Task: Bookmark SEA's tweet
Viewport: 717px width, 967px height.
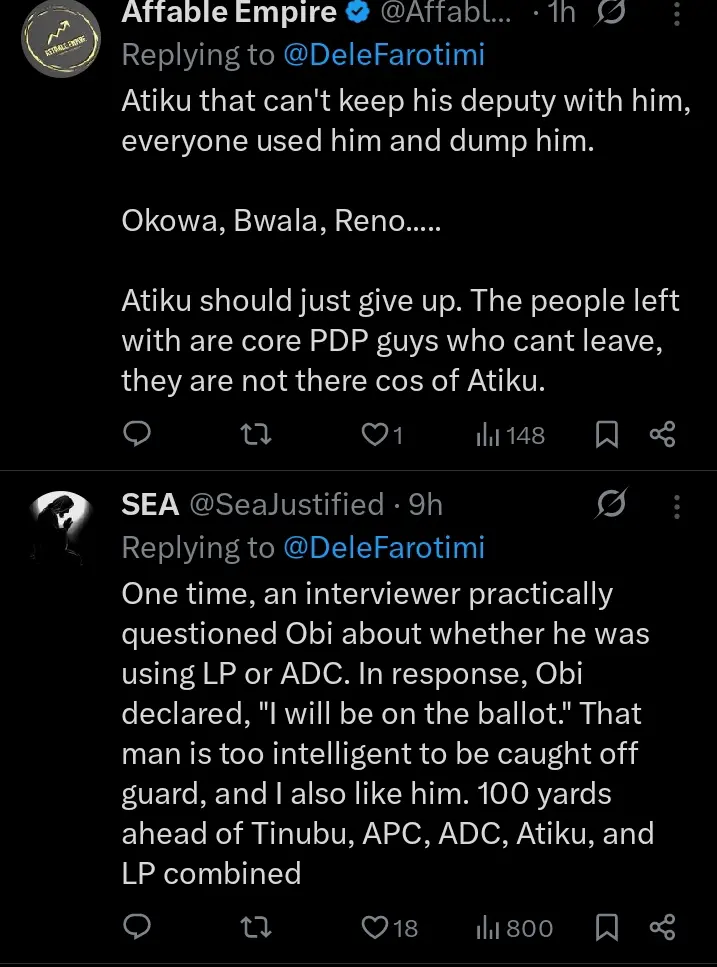Action: point(607,927)
